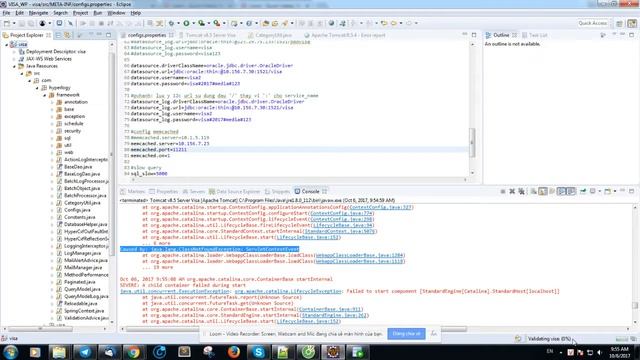
Task: Open Skype from the taskbar
Action: (x=258, y=352)
